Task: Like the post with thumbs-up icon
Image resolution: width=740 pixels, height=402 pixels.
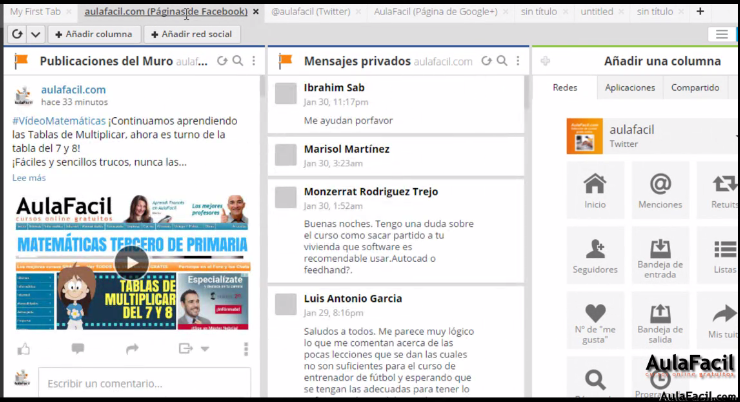Action: point(24,349)
